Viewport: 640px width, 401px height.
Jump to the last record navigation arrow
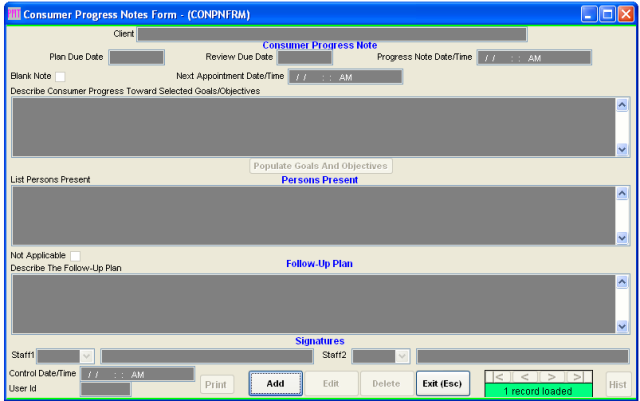pyautogui.click(x=574, y=377)
